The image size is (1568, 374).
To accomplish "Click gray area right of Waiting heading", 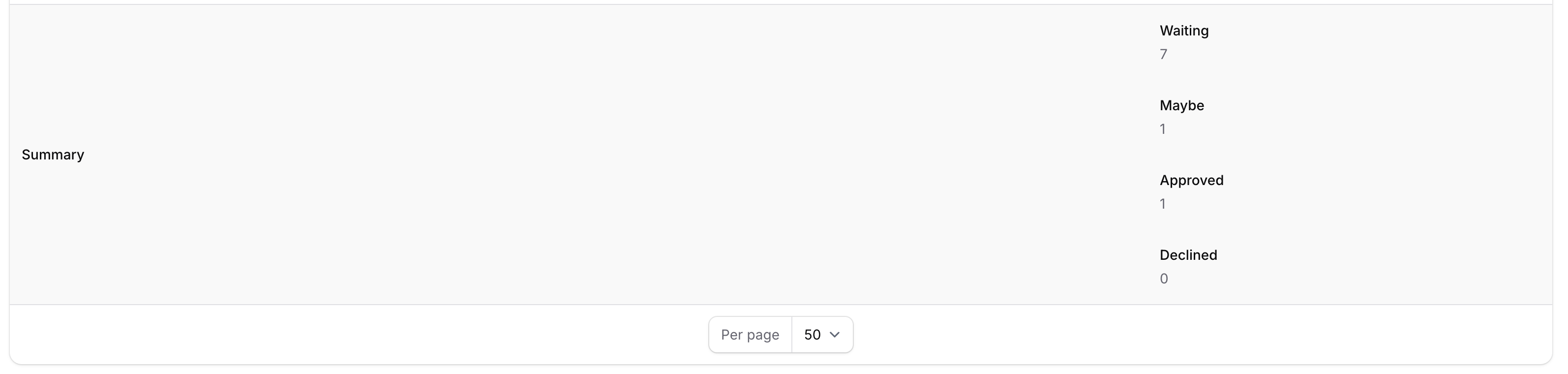I will [1370, 31].
